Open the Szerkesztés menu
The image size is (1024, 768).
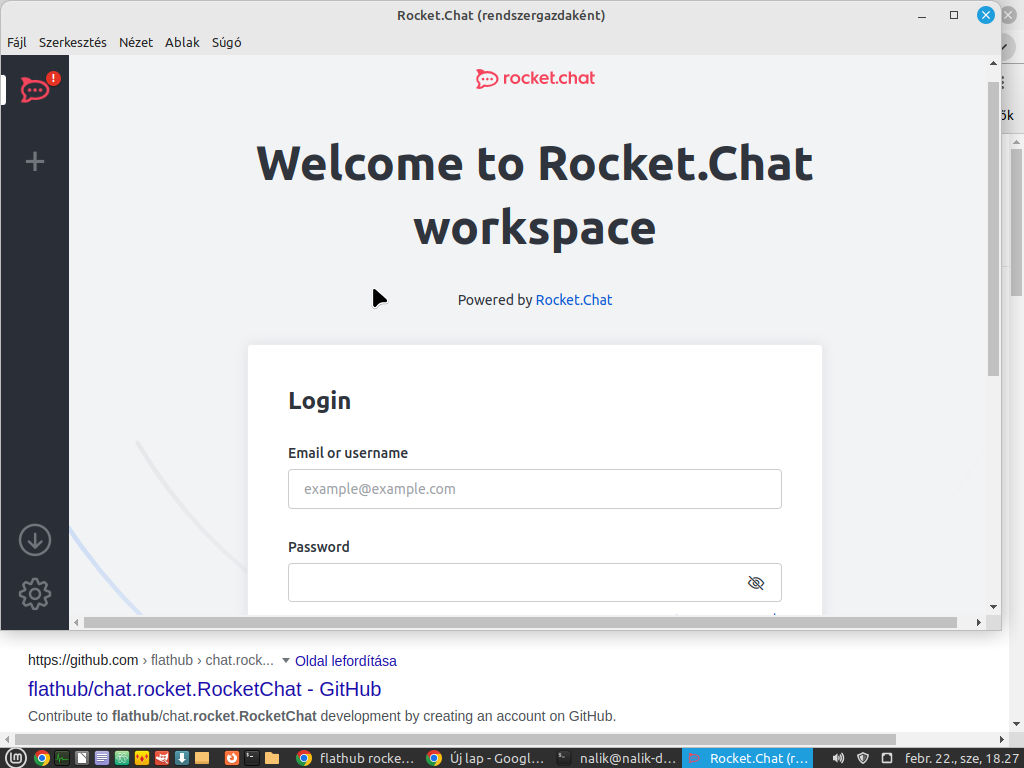pyautogui.click(x=72, y=42)
